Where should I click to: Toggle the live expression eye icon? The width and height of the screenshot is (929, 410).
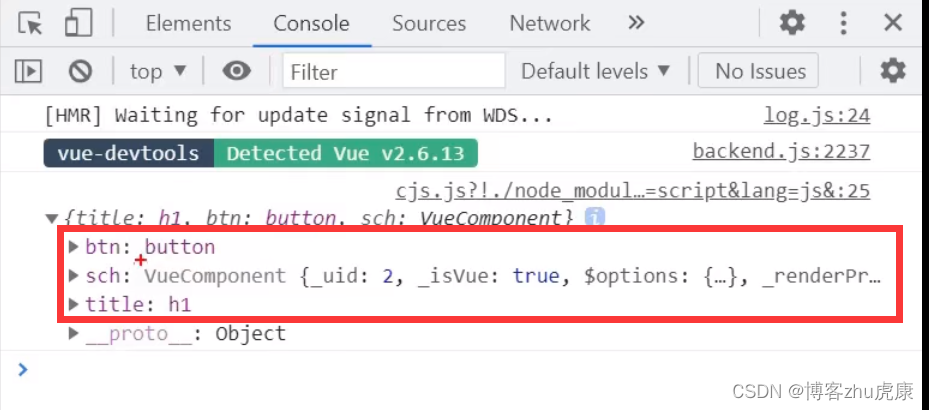point(236,72)
